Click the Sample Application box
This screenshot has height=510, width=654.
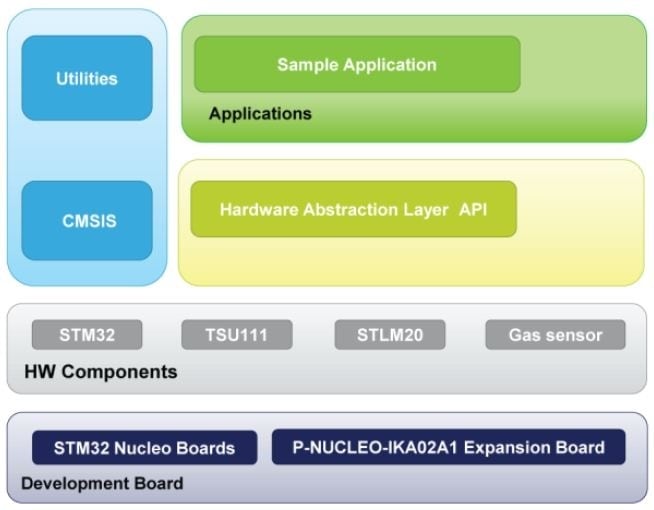[x=356, y=65]
